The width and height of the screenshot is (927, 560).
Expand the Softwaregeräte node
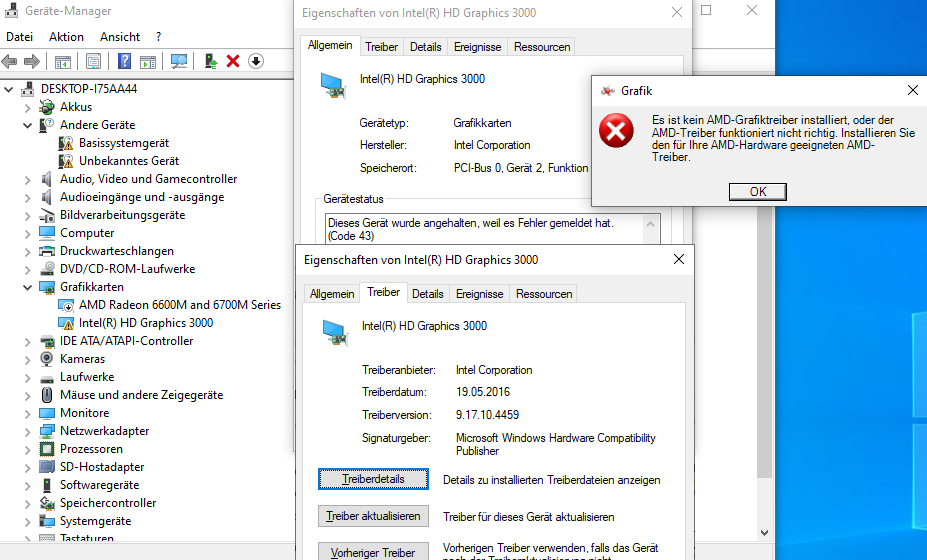[27, 485]
